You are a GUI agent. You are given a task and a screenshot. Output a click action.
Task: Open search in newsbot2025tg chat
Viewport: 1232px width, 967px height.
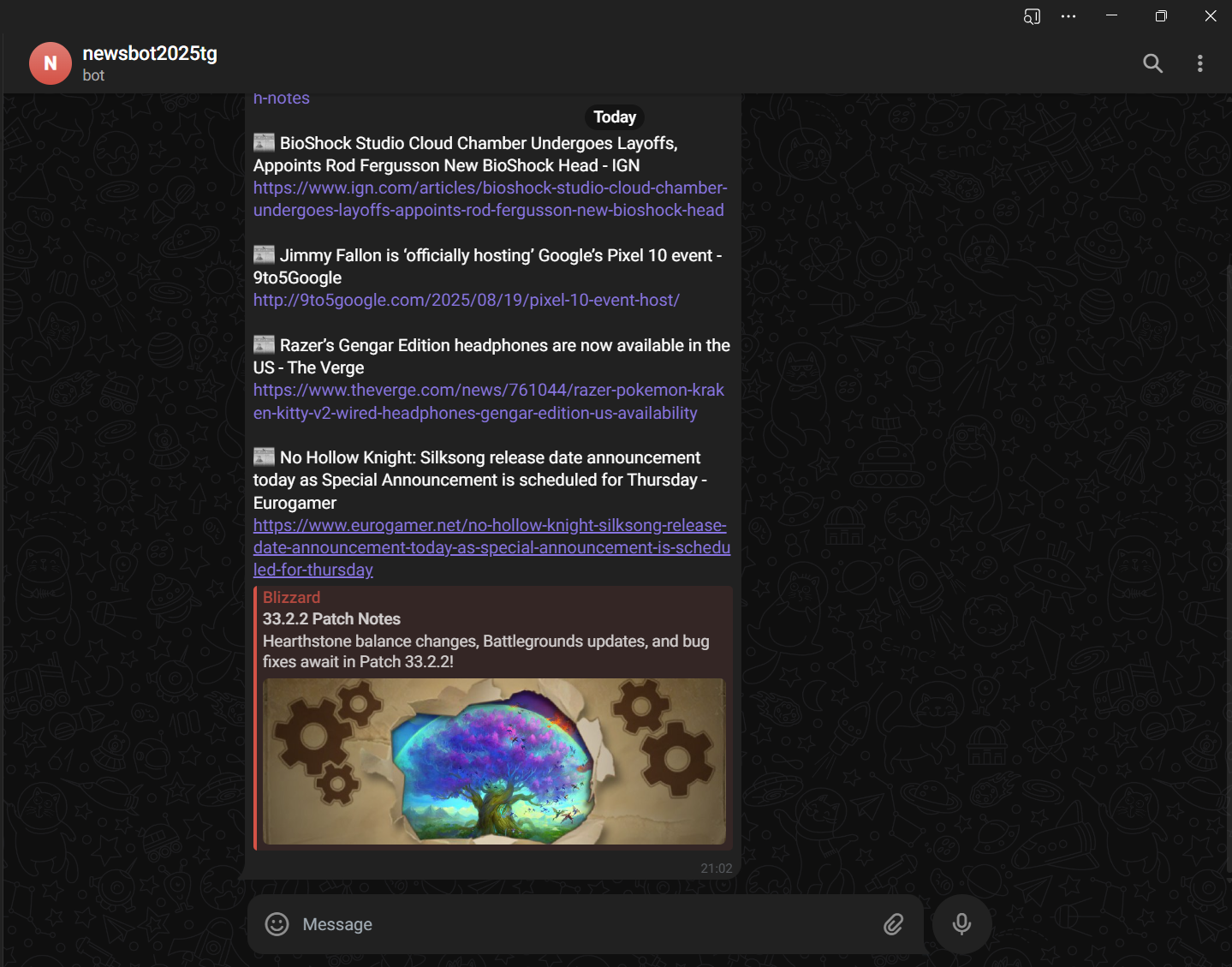pos(1152,63)
